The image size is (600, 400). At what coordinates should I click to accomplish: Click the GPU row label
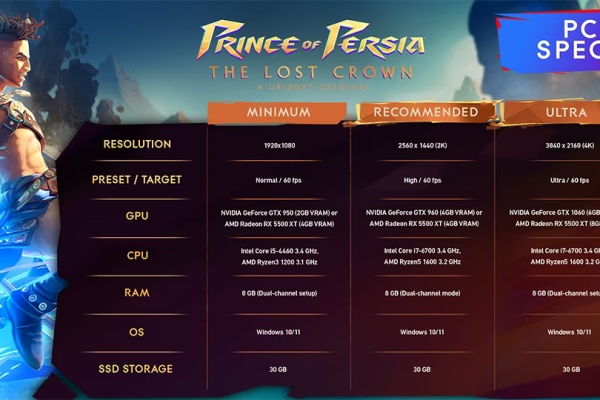[x=137, y=216]
